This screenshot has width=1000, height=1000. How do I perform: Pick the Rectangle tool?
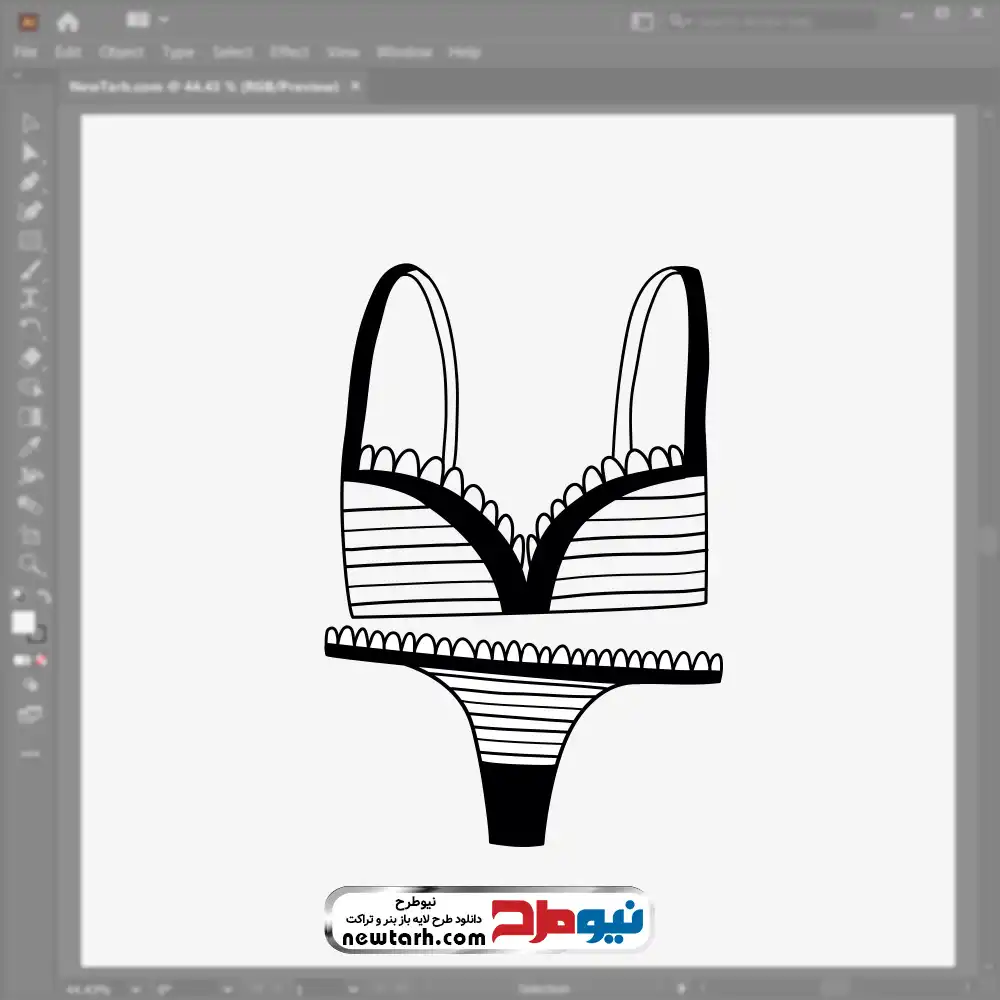(x=30, y=241)
